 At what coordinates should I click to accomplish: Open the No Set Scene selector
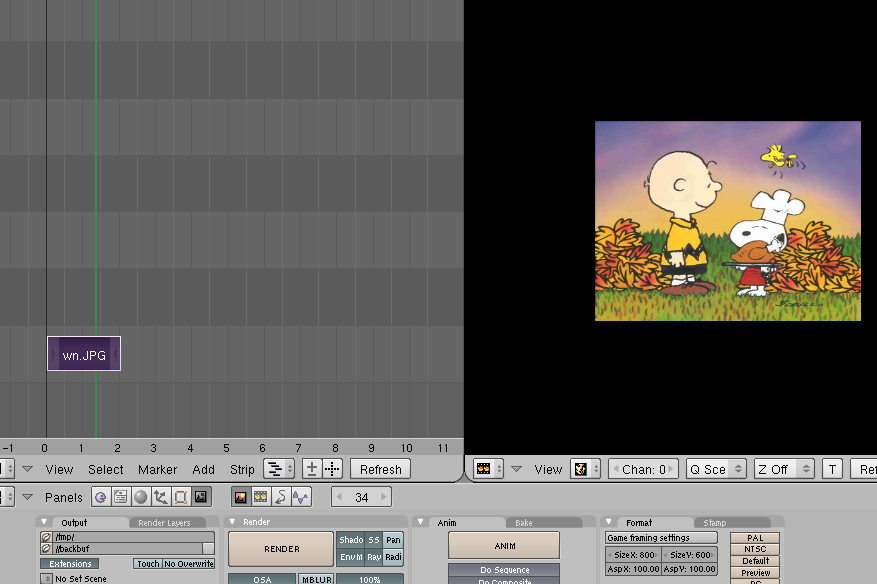click(x=46, y=578)
